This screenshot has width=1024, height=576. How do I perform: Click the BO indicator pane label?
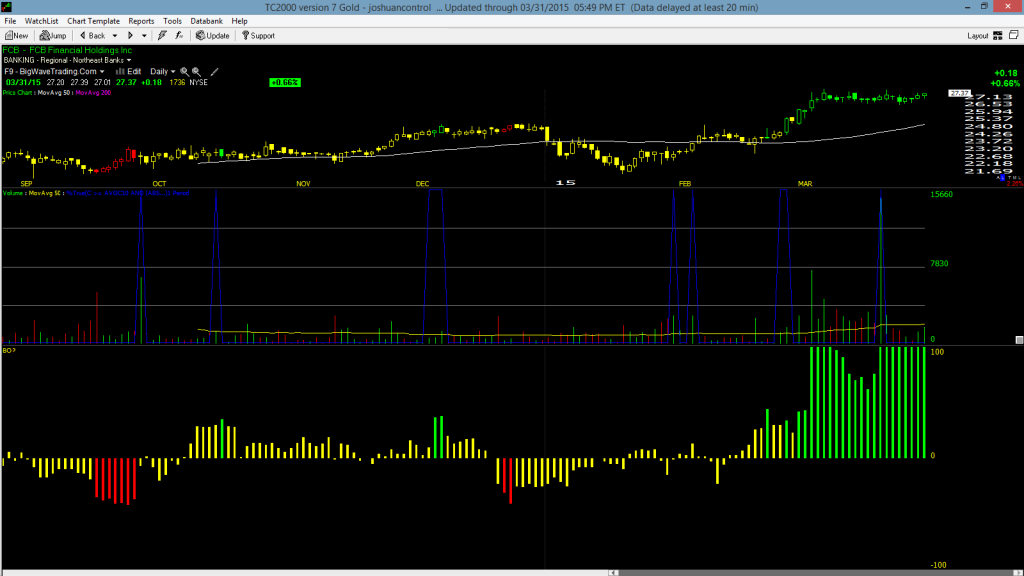point(9,351)
